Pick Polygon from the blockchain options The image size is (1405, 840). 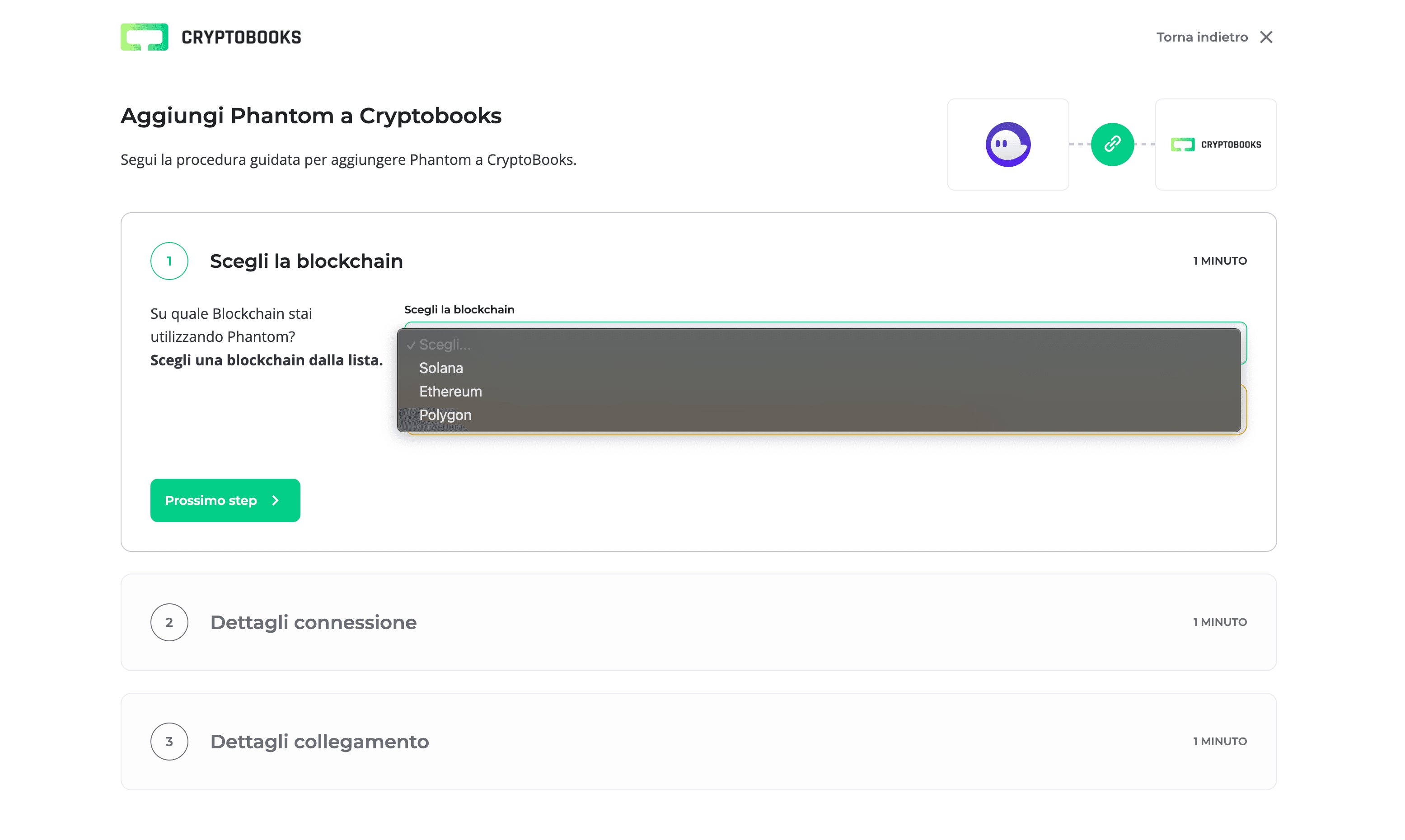point(445,415)
